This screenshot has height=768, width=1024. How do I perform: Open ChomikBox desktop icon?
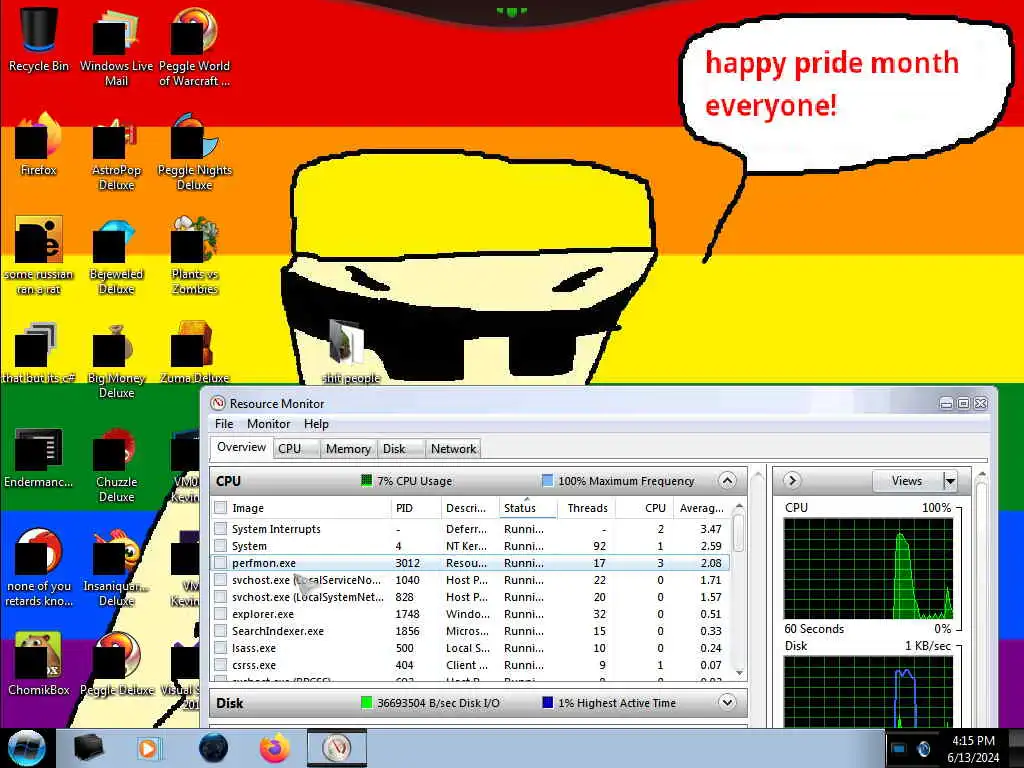pos(38,664)
